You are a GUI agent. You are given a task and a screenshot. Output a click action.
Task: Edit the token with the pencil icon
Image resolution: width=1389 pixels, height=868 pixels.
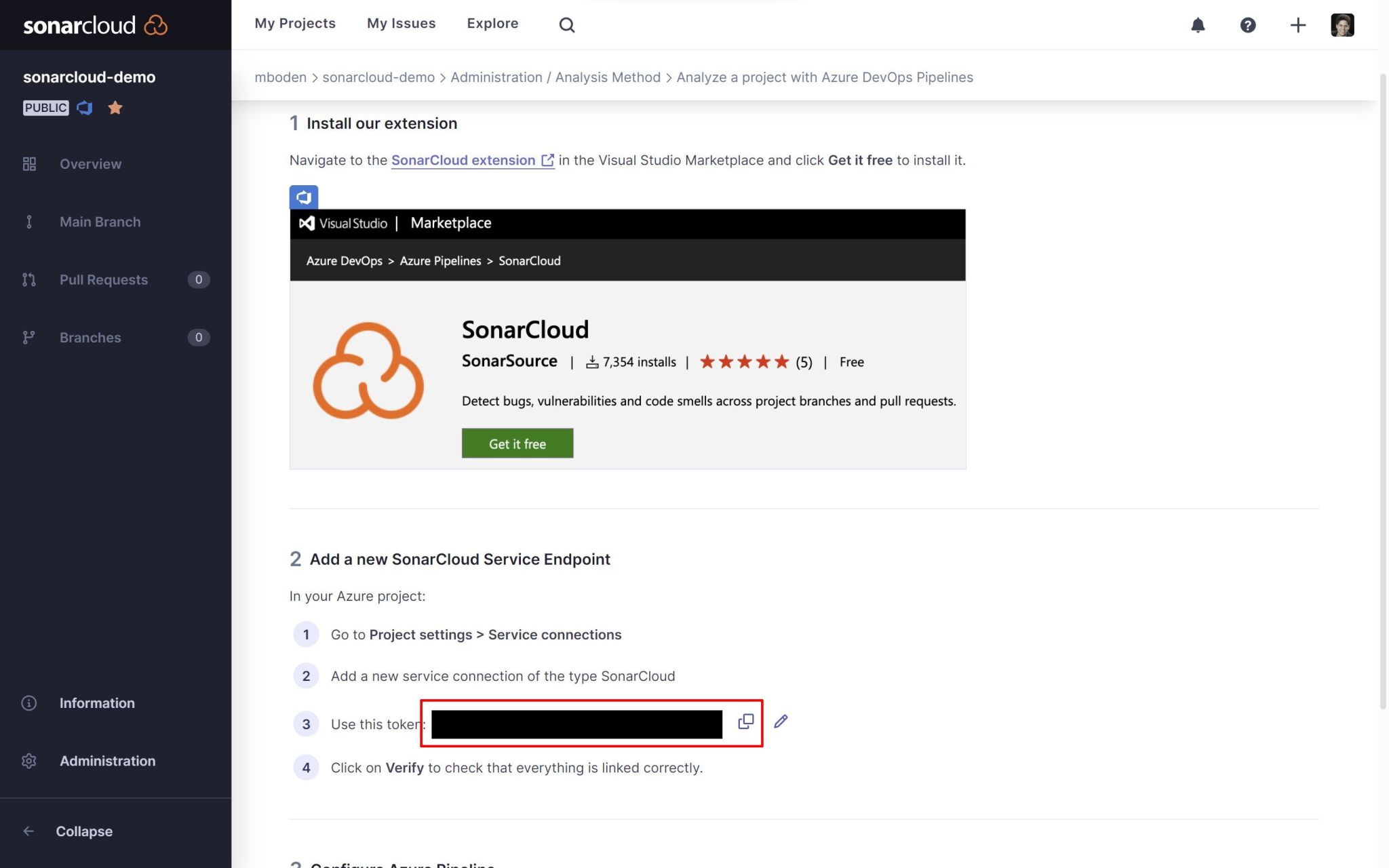[x=781, y=722]
